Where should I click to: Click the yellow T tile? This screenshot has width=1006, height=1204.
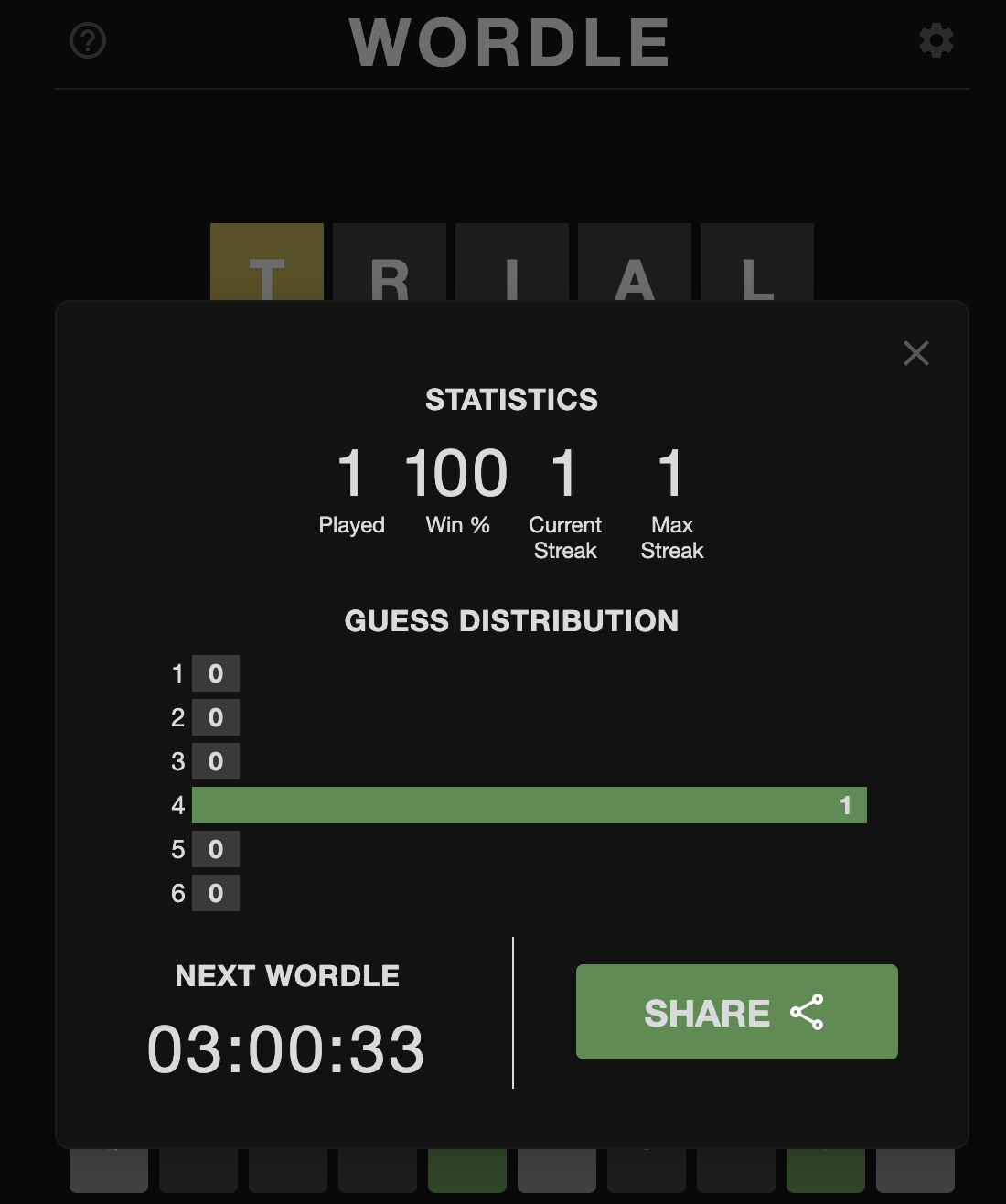pos(267,263)
